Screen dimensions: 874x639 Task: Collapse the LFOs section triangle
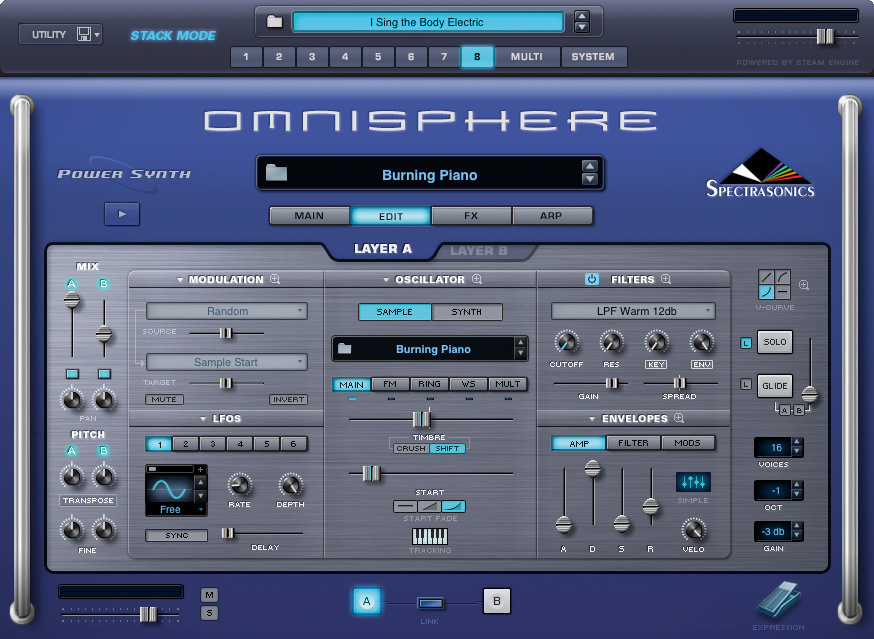203,418
